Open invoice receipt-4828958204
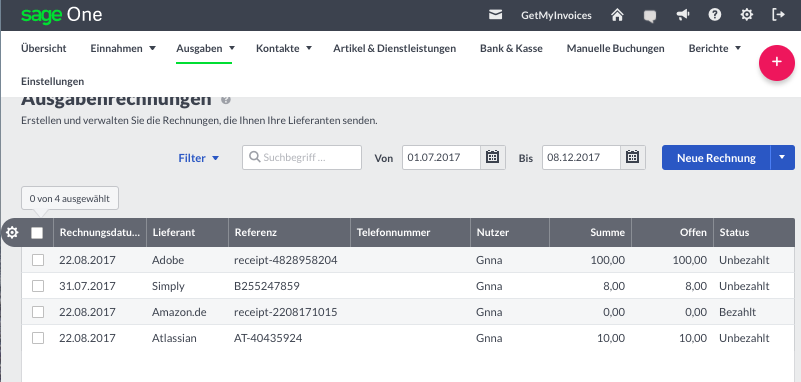The image size is (801, 382). (286, 260)
